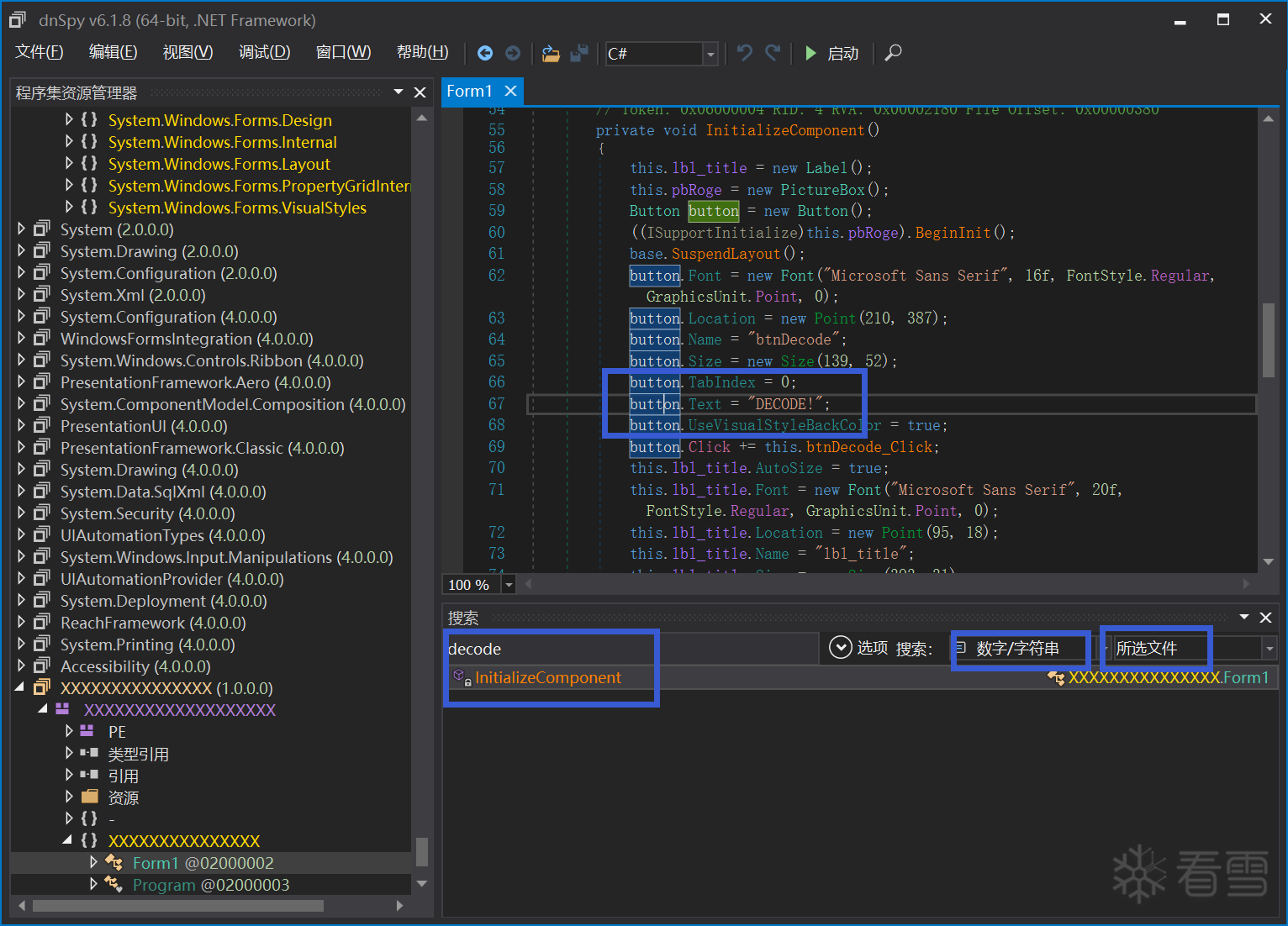Click the navigate back arrow icon

(485, 53)
